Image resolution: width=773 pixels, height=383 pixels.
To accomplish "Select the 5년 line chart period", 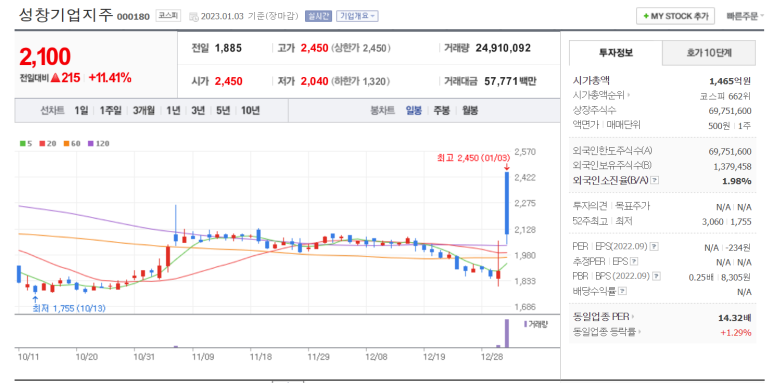I will (223, 110).
